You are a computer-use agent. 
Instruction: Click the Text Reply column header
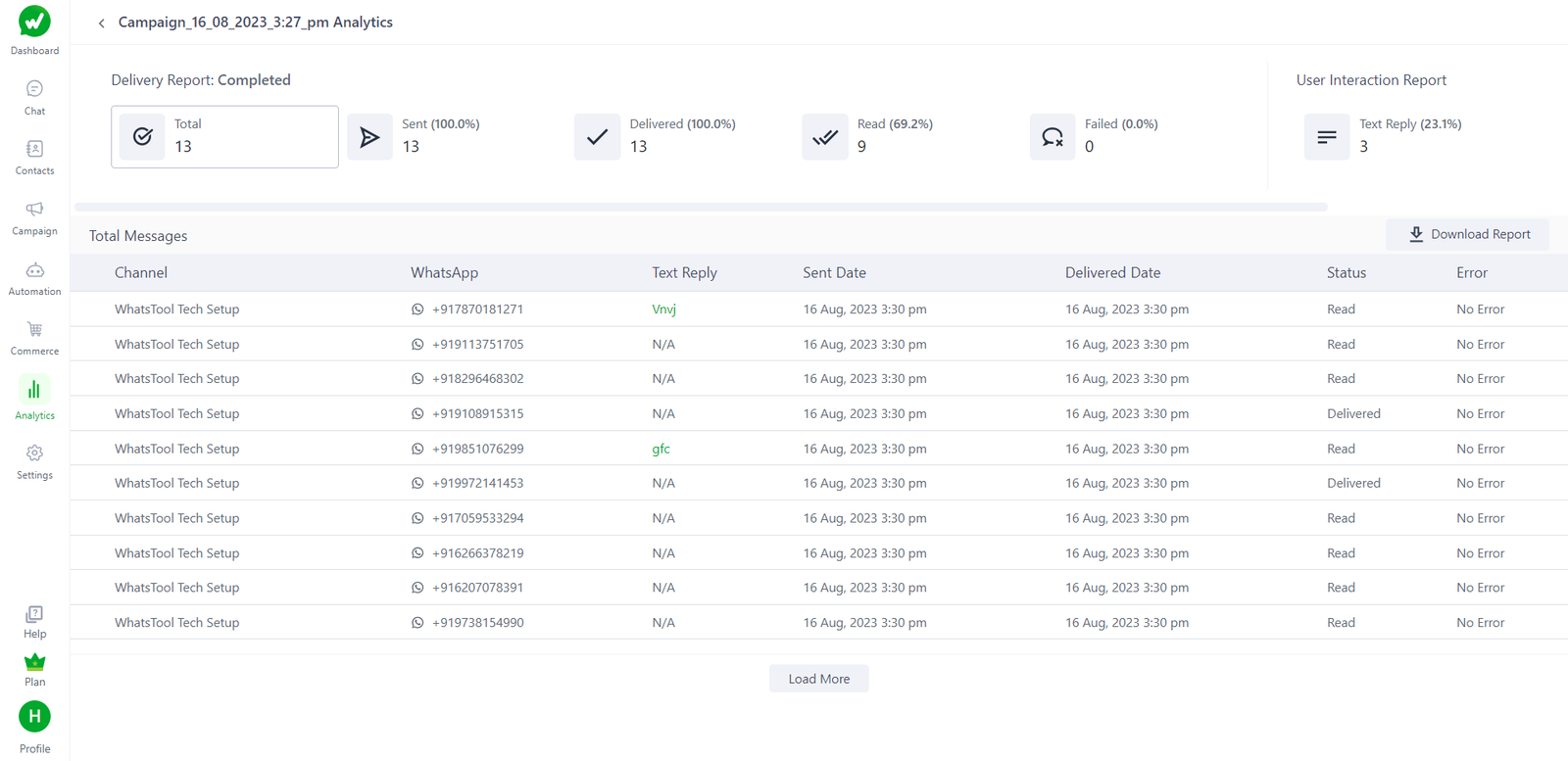(684, 273)
